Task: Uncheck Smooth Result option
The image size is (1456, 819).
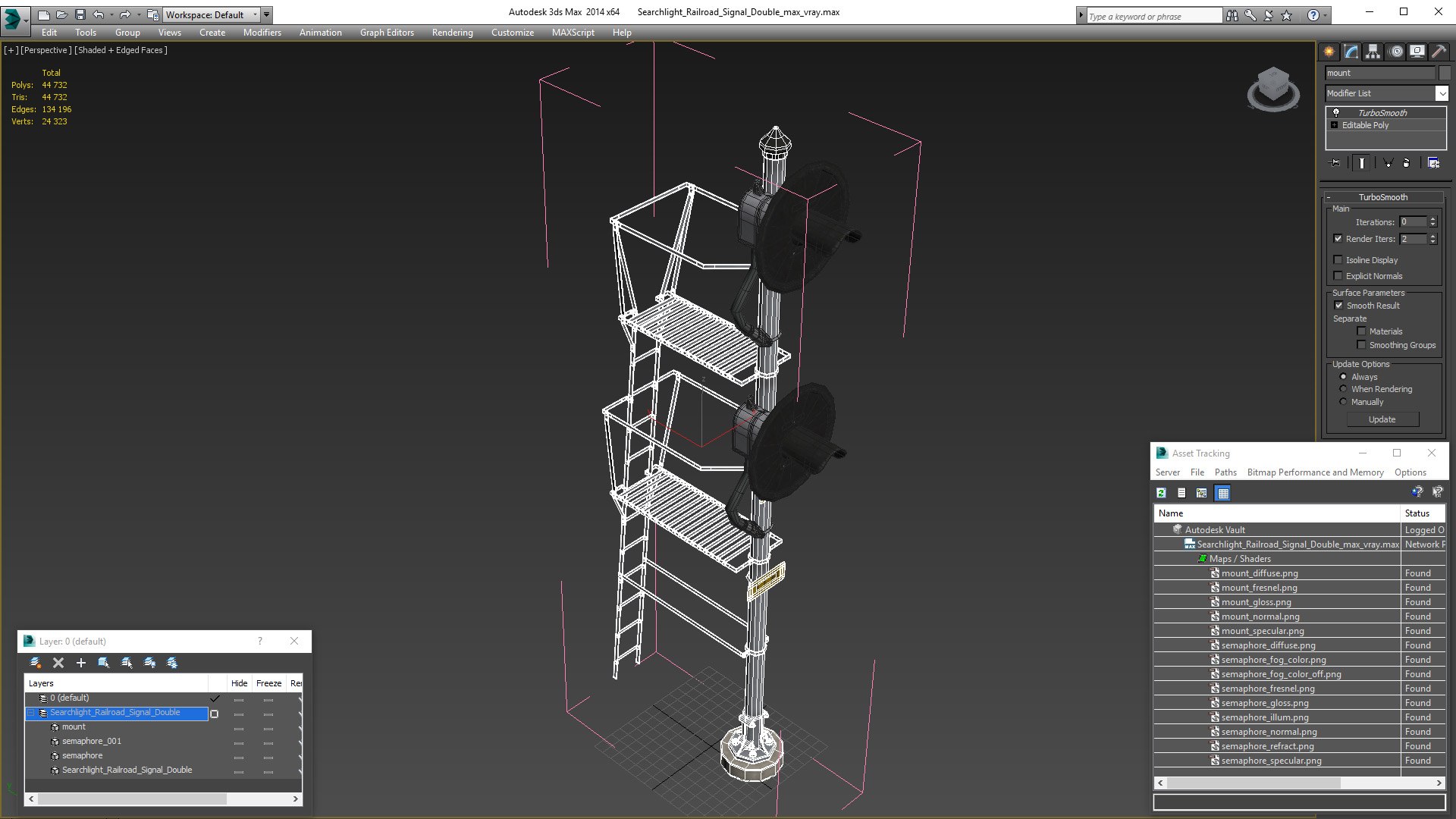Action: tap(1338, 306)
